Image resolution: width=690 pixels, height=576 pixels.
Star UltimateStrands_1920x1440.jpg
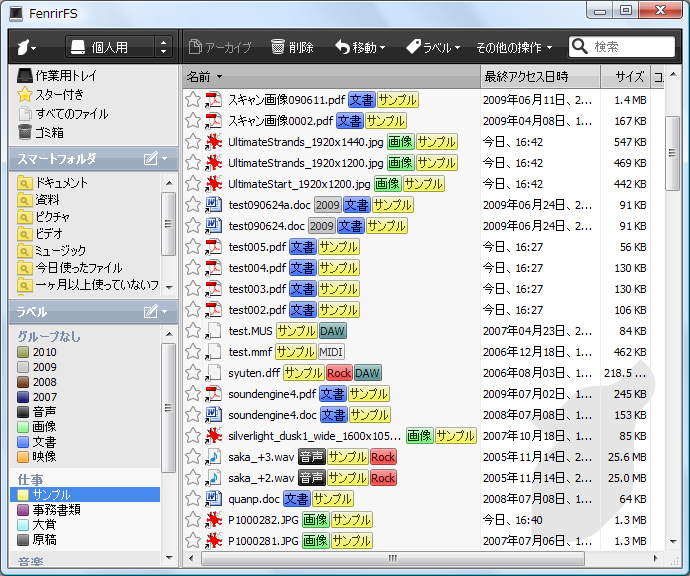point(193,142)
